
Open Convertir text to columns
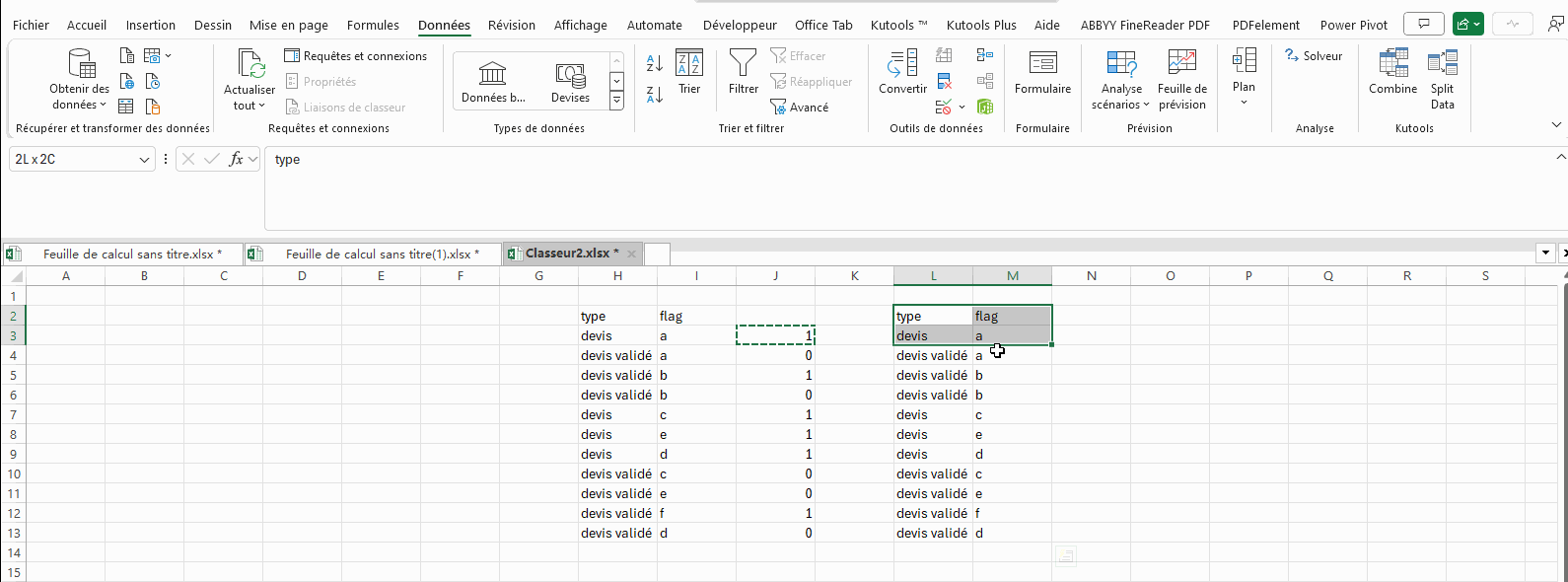coord(902,72)
